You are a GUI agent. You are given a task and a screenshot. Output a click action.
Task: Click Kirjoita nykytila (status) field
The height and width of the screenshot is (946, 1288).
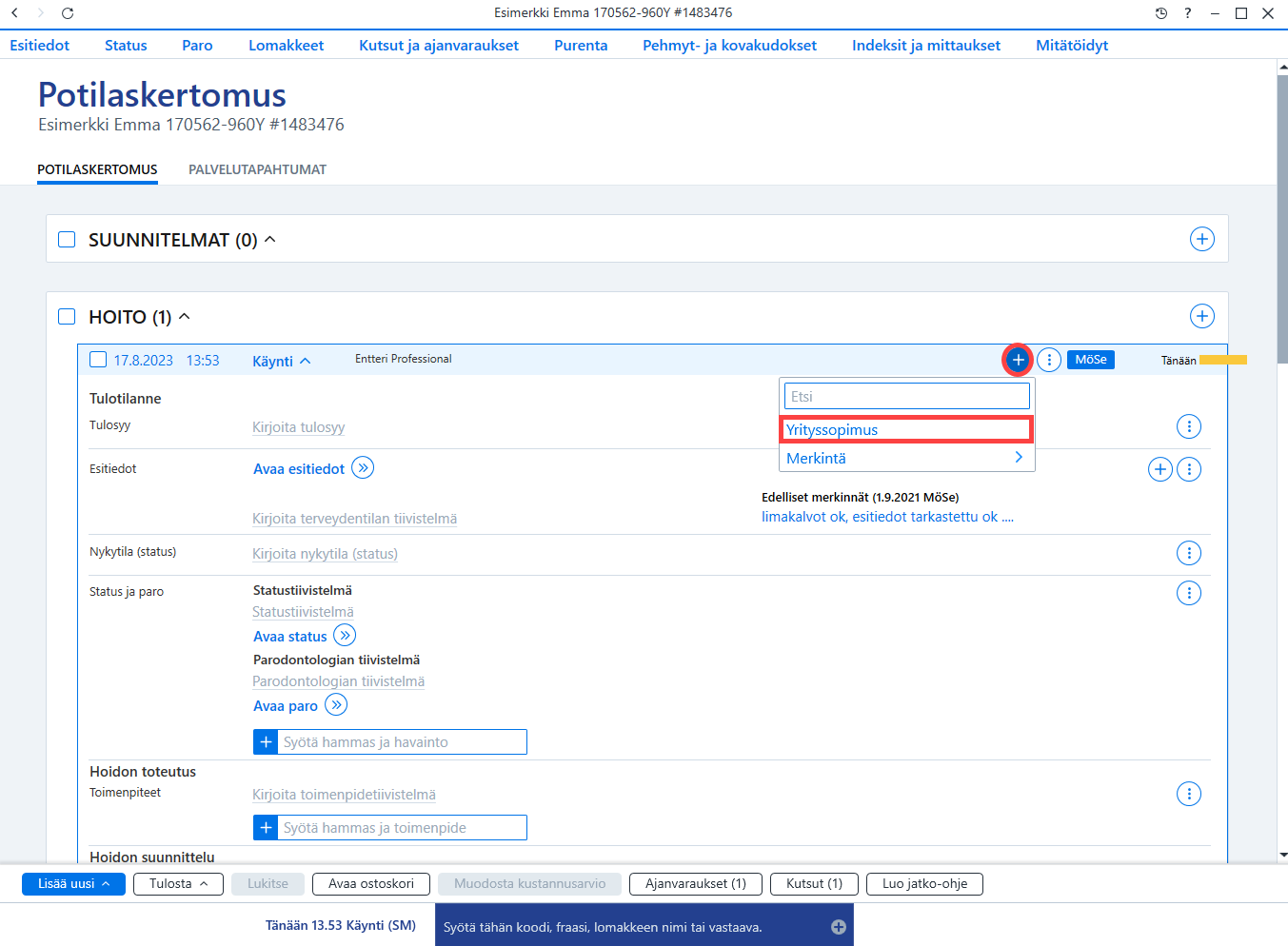(x=325, y=554)
